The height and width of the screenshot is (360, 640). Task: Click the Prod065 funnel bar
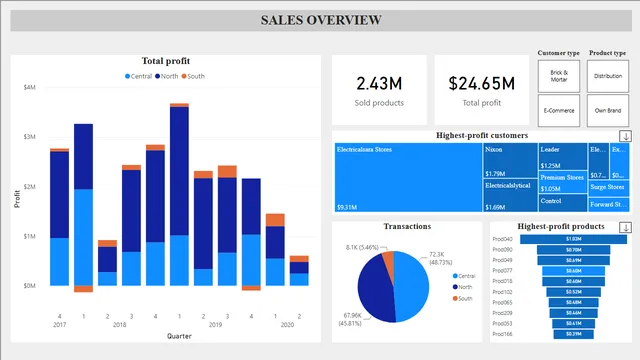(x=573, y=302)
